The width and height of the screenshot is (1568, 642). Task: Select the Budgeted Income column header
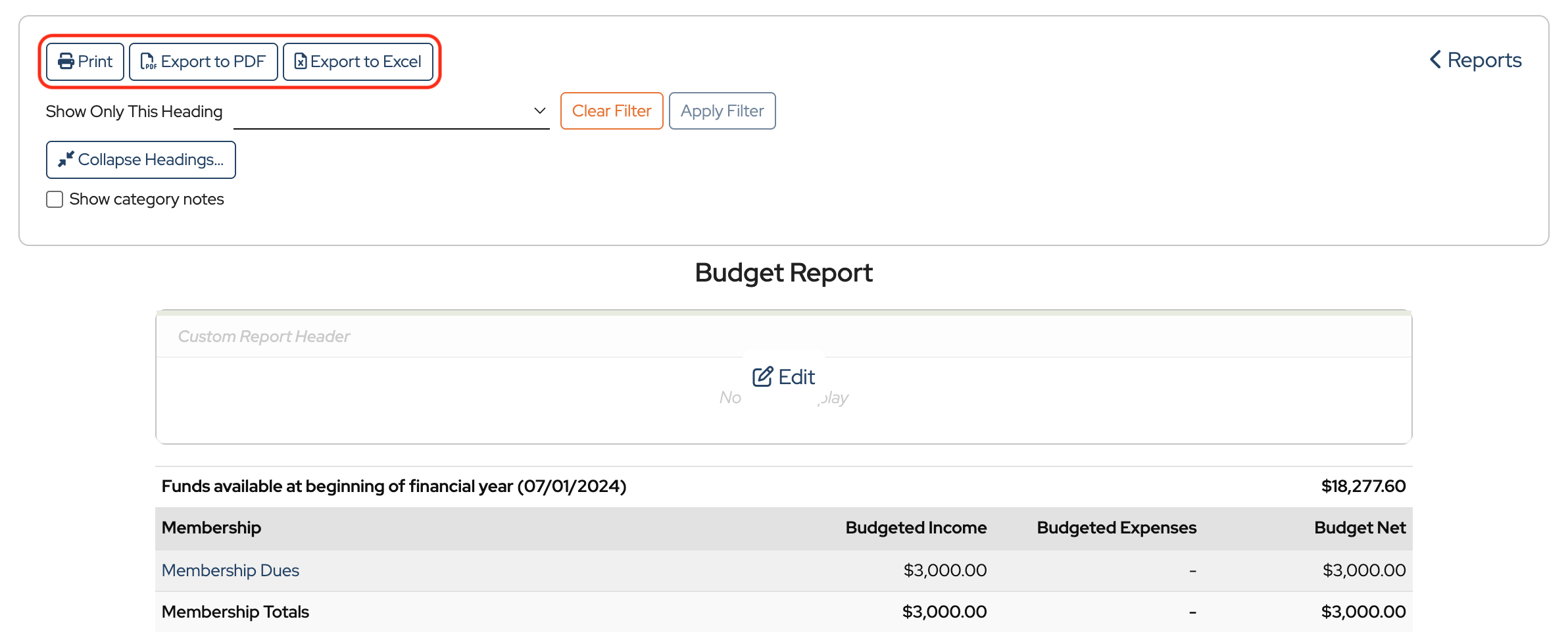tap(916, 528)
